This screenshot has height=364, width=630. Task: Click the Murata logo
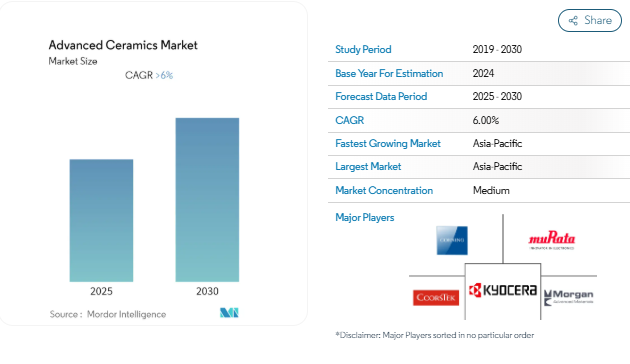click(x=552, y=240)
